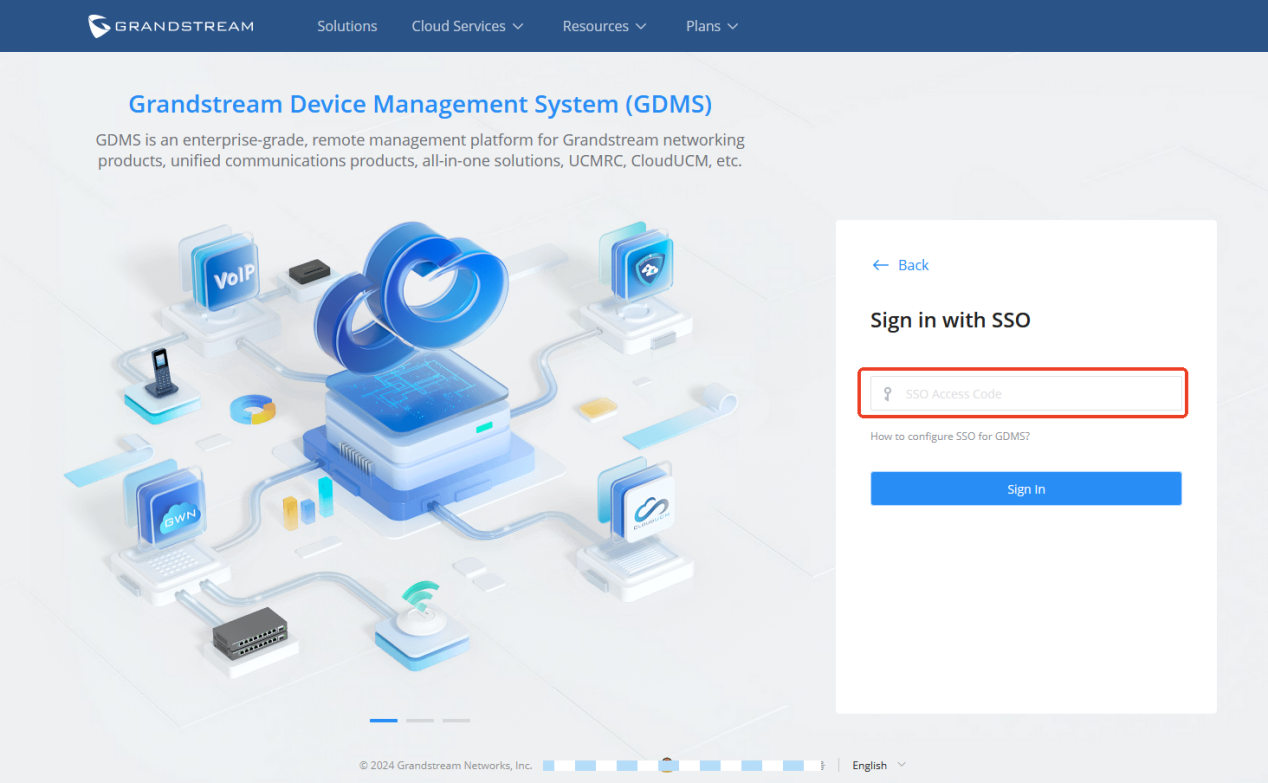Screen dimensions: 1268x783
Task: Click the central blue cloud logo
Action: (410, 297)
